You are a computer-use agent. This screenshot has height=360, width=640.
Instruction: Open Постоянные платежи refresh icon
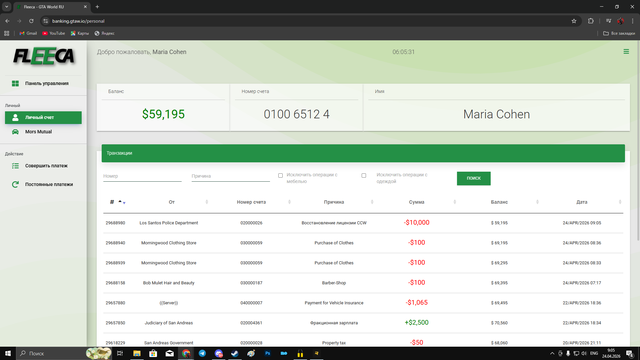tap(15, 184)
